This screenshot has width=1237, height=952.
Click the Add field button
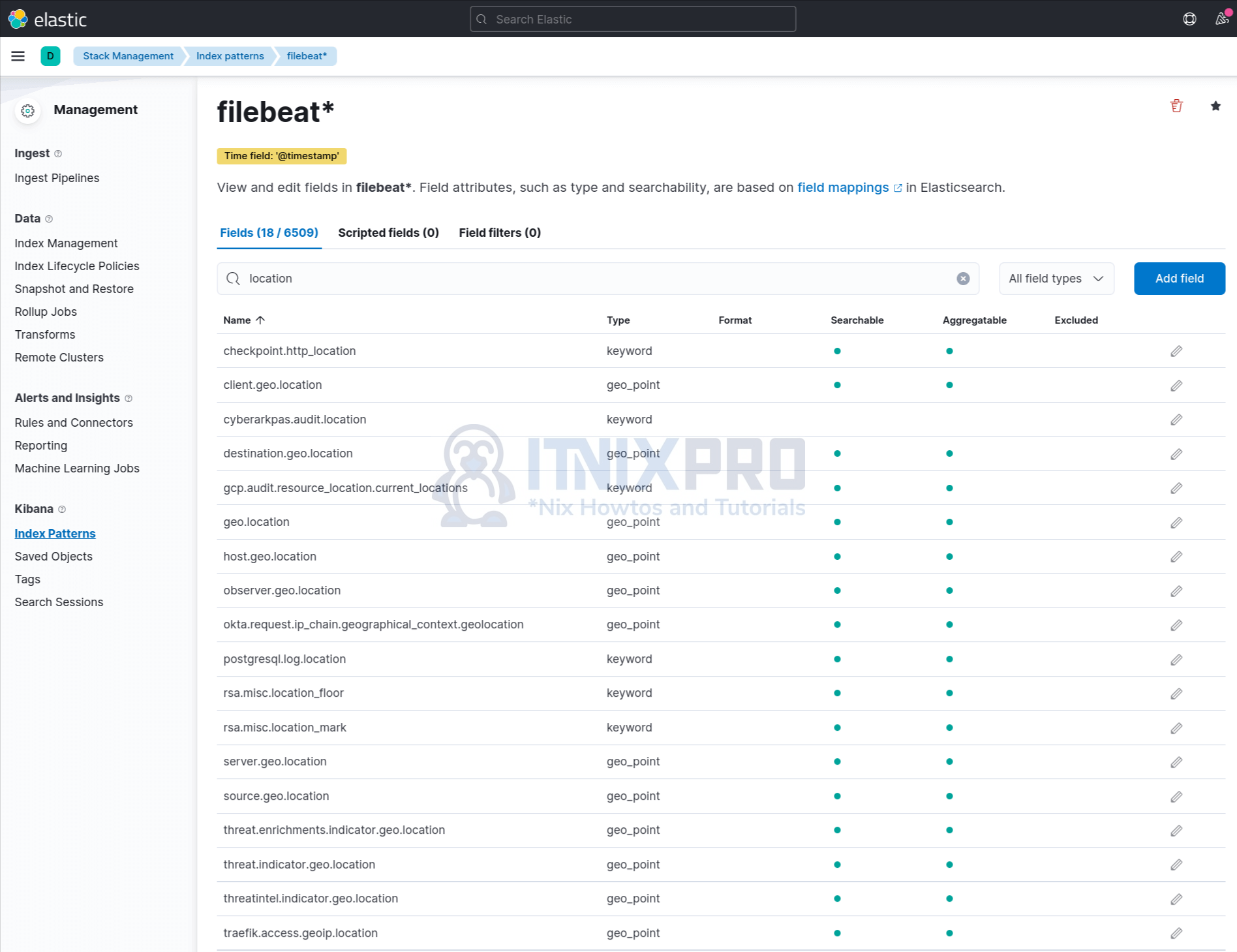pyautogui.click(x=1180, y=279)
